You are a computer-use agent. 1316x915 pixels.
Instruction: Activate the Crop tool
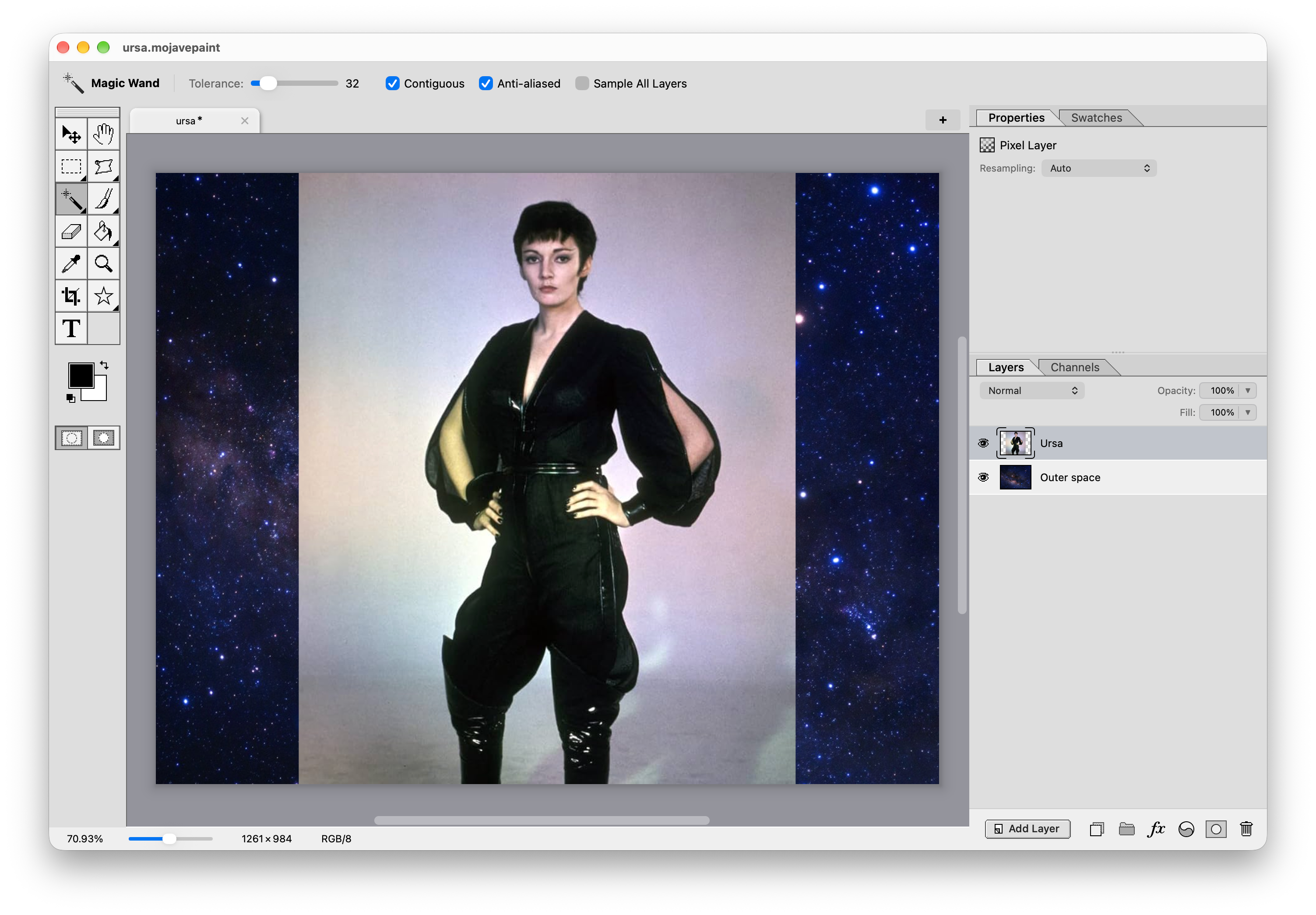click(x=71, y=296)
